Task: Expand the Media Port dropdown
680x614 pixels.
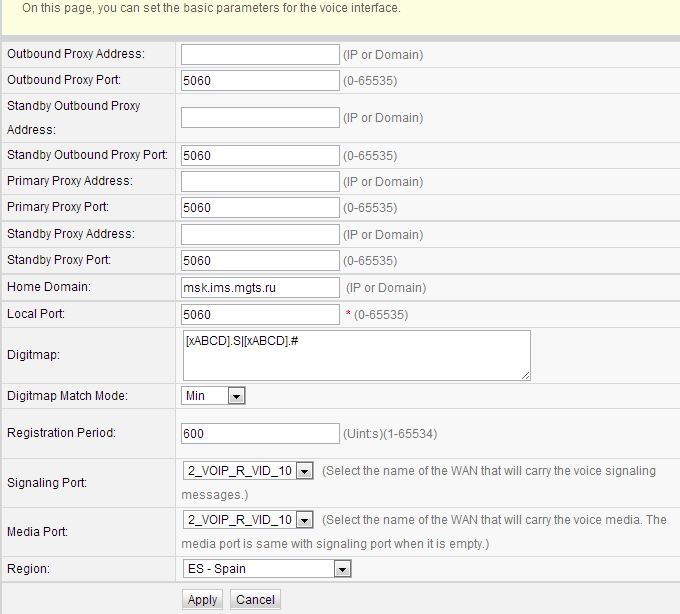Action: pyautogui.click(x=247, y=520)
